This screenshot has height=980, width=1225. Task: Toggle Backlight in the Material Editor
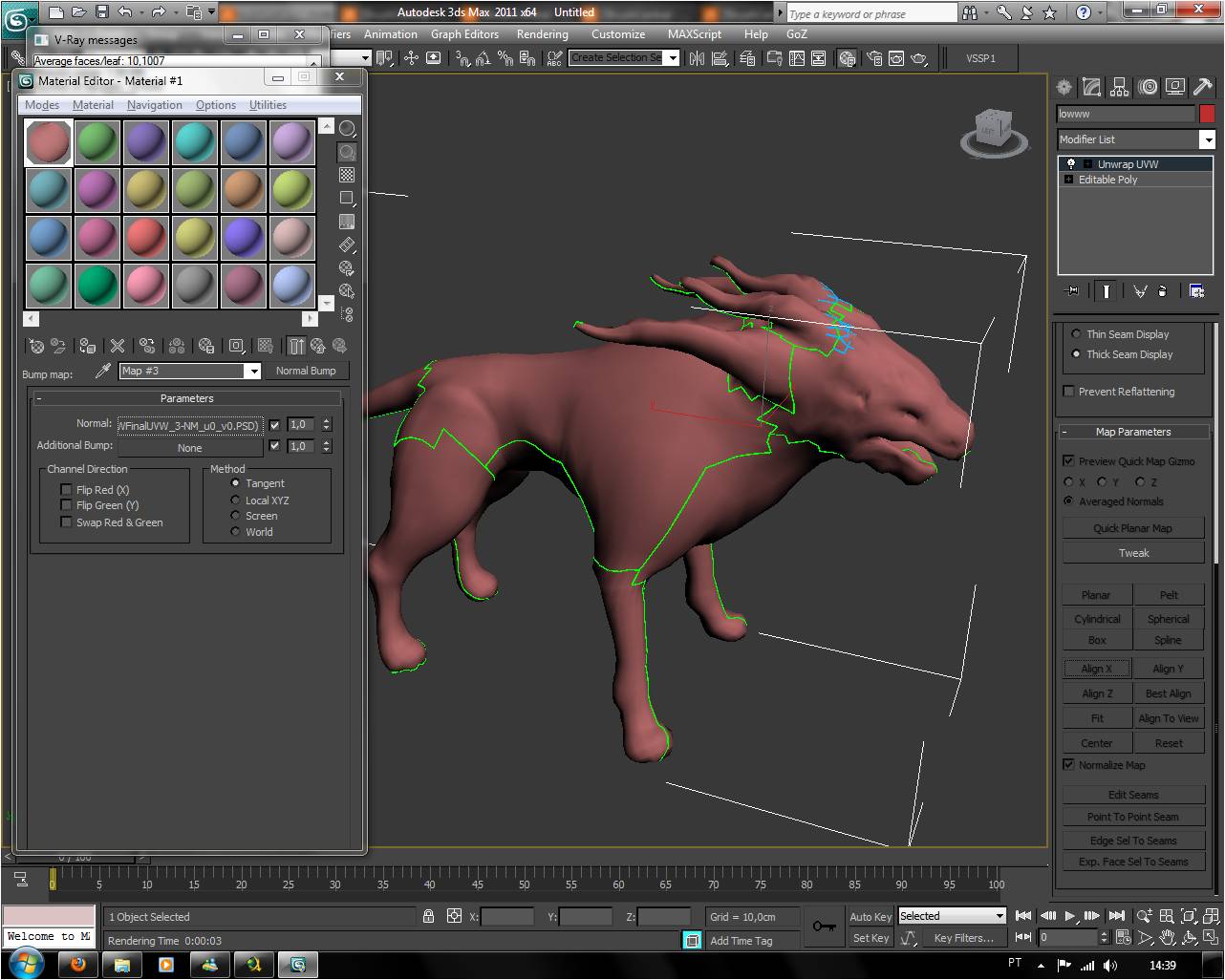[348, 153]
